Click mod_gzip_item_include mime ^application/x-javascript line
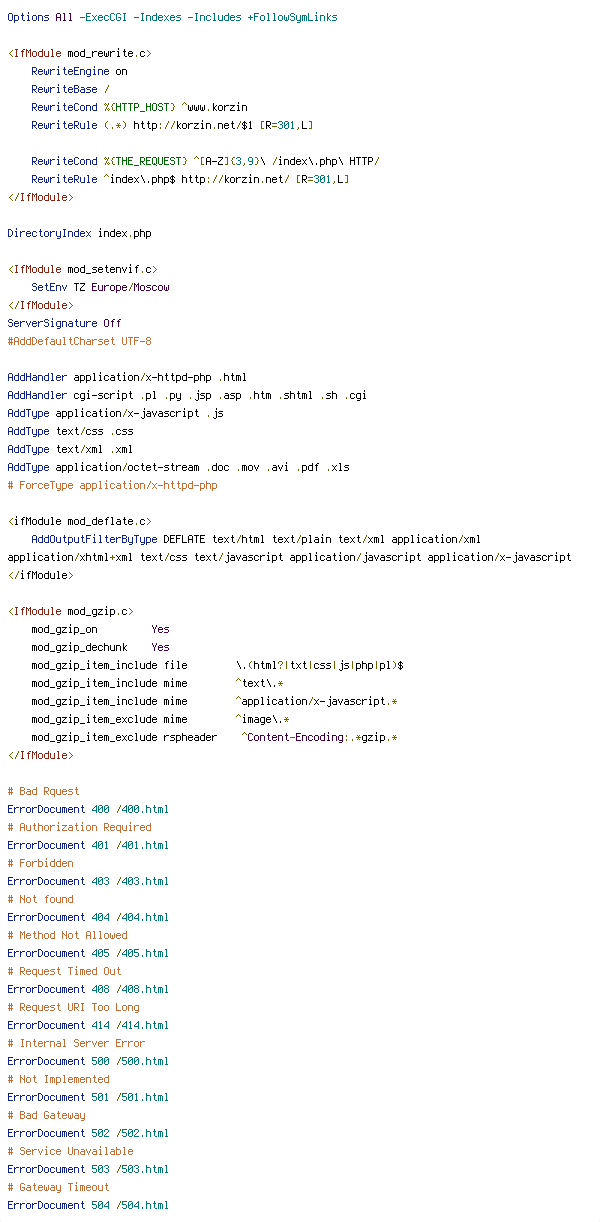The width and height of the screenshot is (600, 1222). point(214,701)
